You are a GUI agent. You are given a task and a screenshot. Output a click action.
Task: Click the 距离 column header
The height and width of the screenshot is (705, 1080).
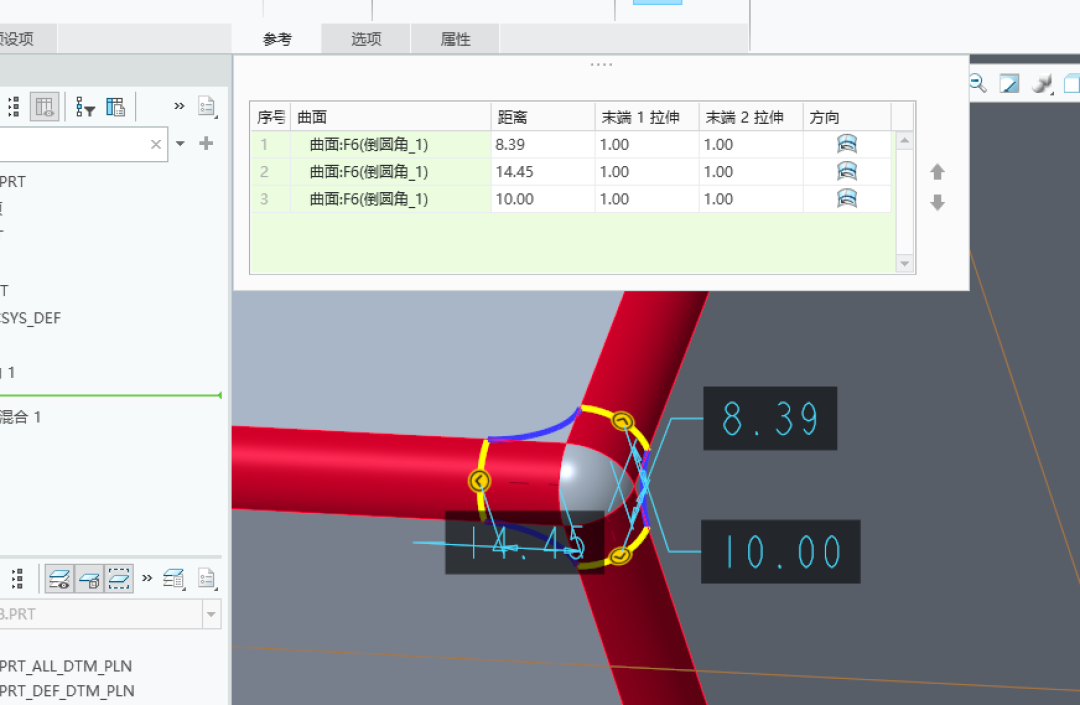[x=543, y=118]
